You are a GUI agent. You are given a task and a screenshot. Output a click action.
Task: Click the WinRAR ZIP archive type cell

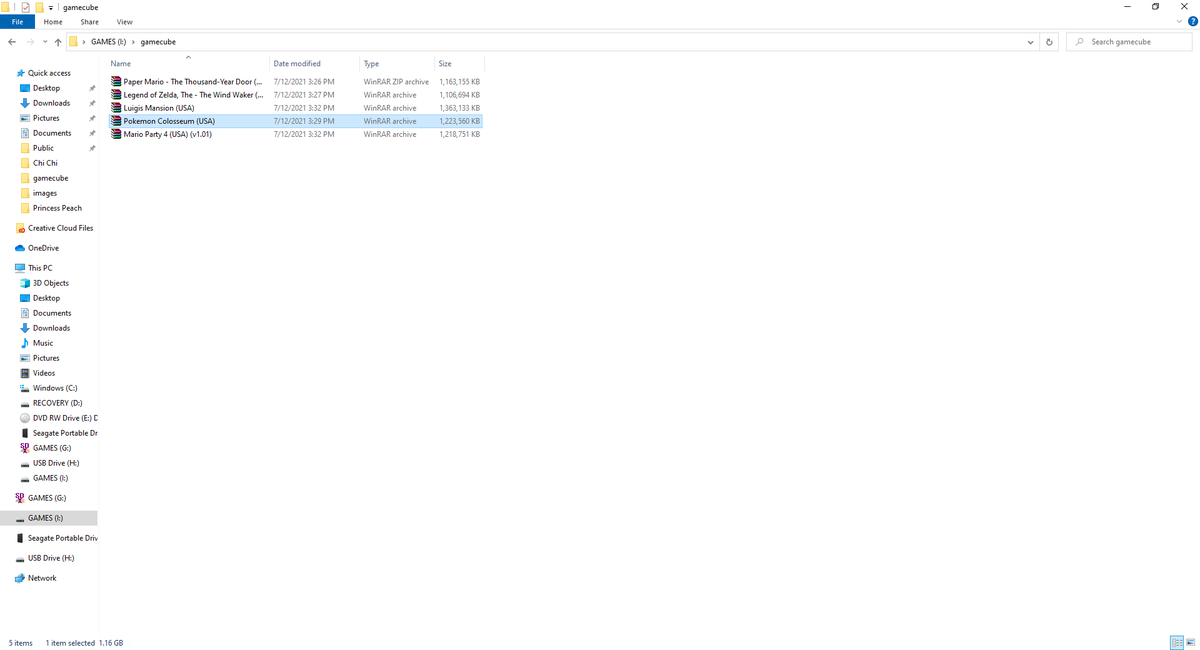(x=396, y=82)
